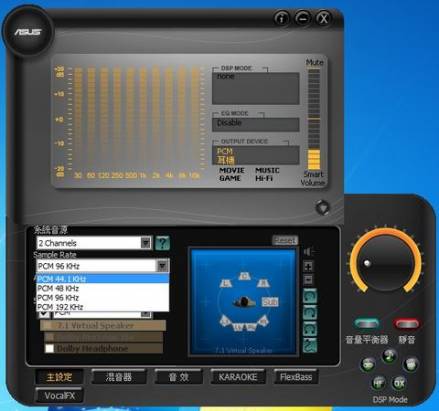The image size is (439, 411).
Task: Activate the HF DSP mode button
Action: [x=378, y=383]
